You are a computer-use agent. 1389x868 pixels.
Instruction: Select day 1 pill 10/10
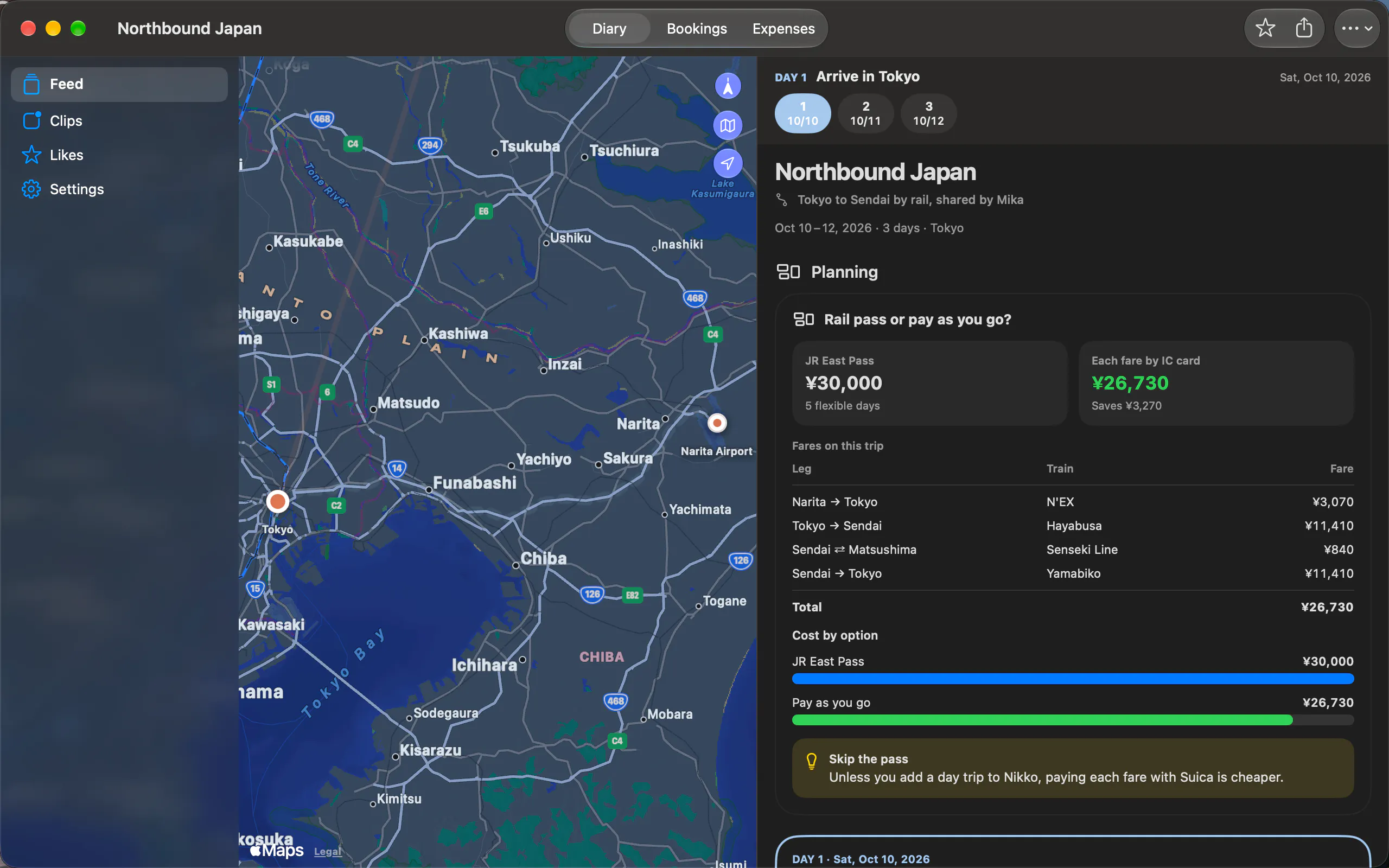[x=802, y=114]
